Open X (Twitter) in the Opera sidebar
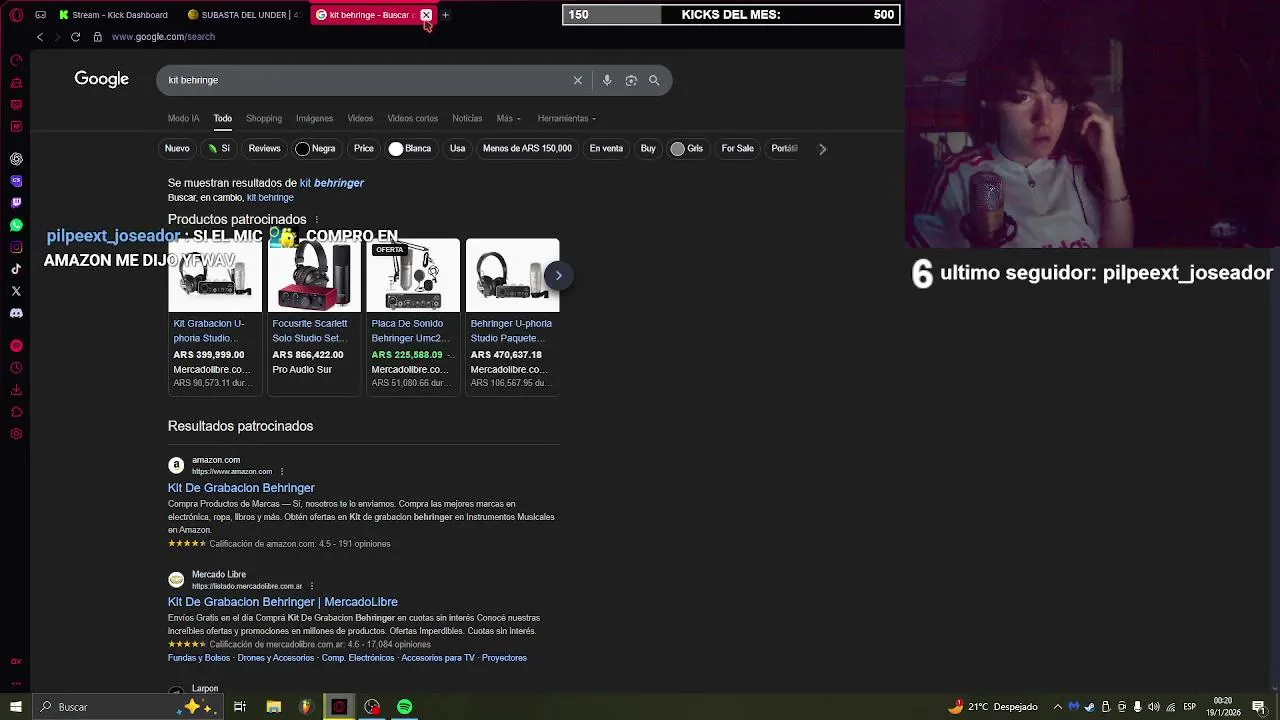Screen dimensions: 1280x720 click(16, 291)
